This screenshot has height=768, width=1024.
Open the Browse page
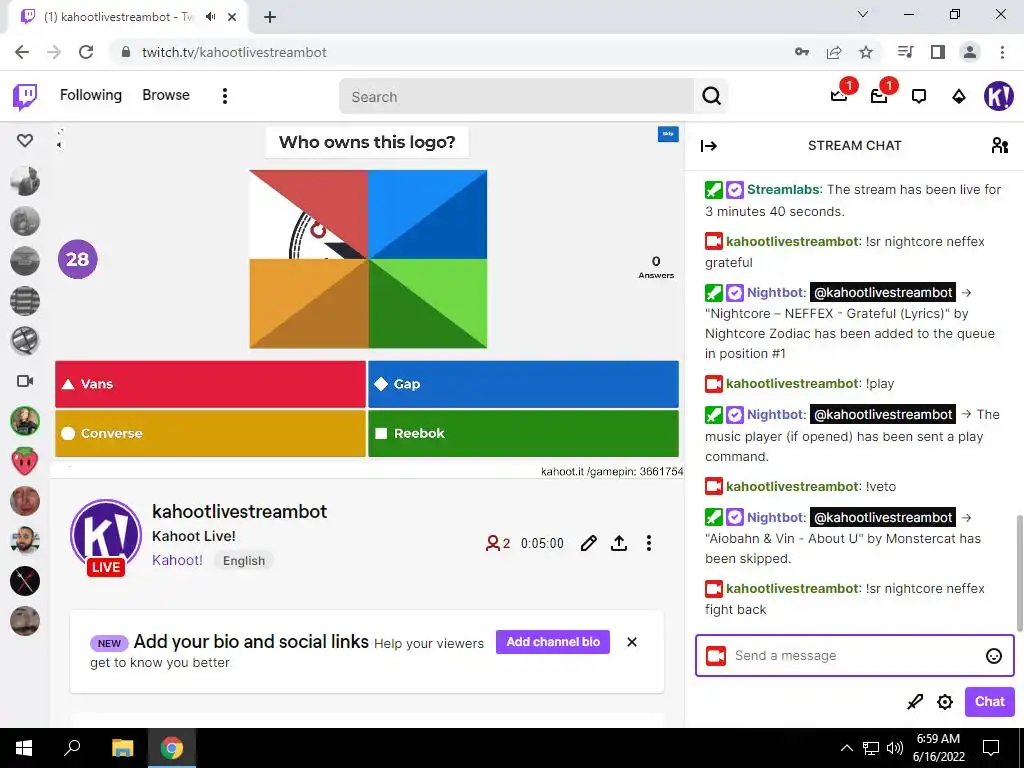[166, 95]
